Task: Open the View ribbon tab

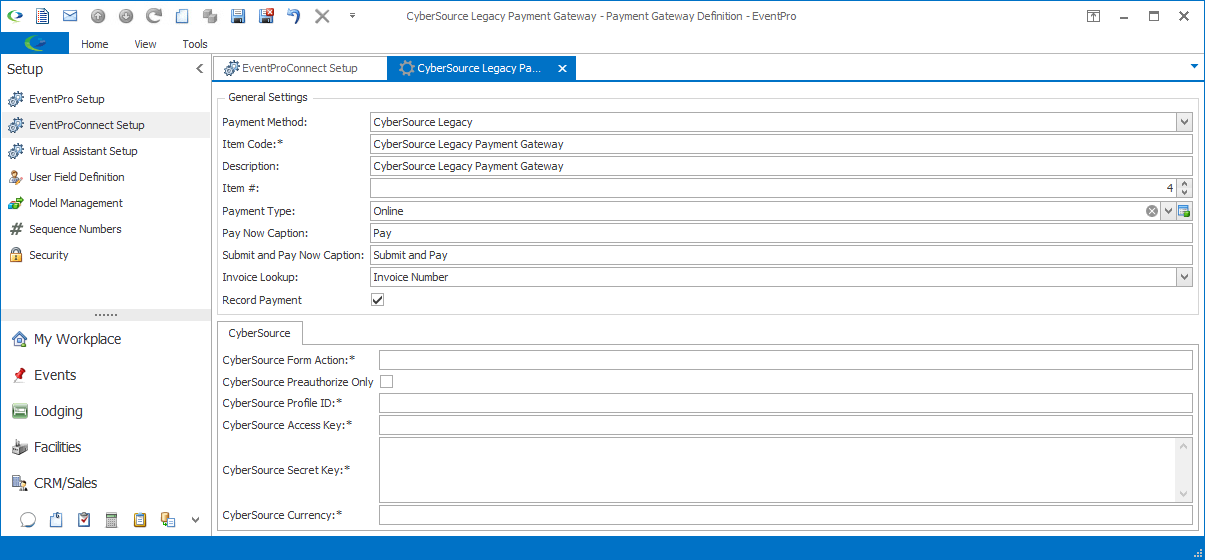Action: (146, 44)
